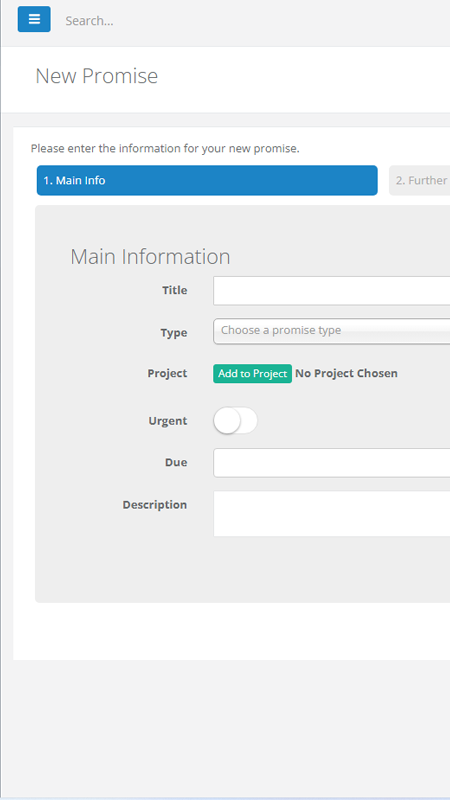450x800 pixels.
Task: Click the Search field in header
Action: (255, 21)
